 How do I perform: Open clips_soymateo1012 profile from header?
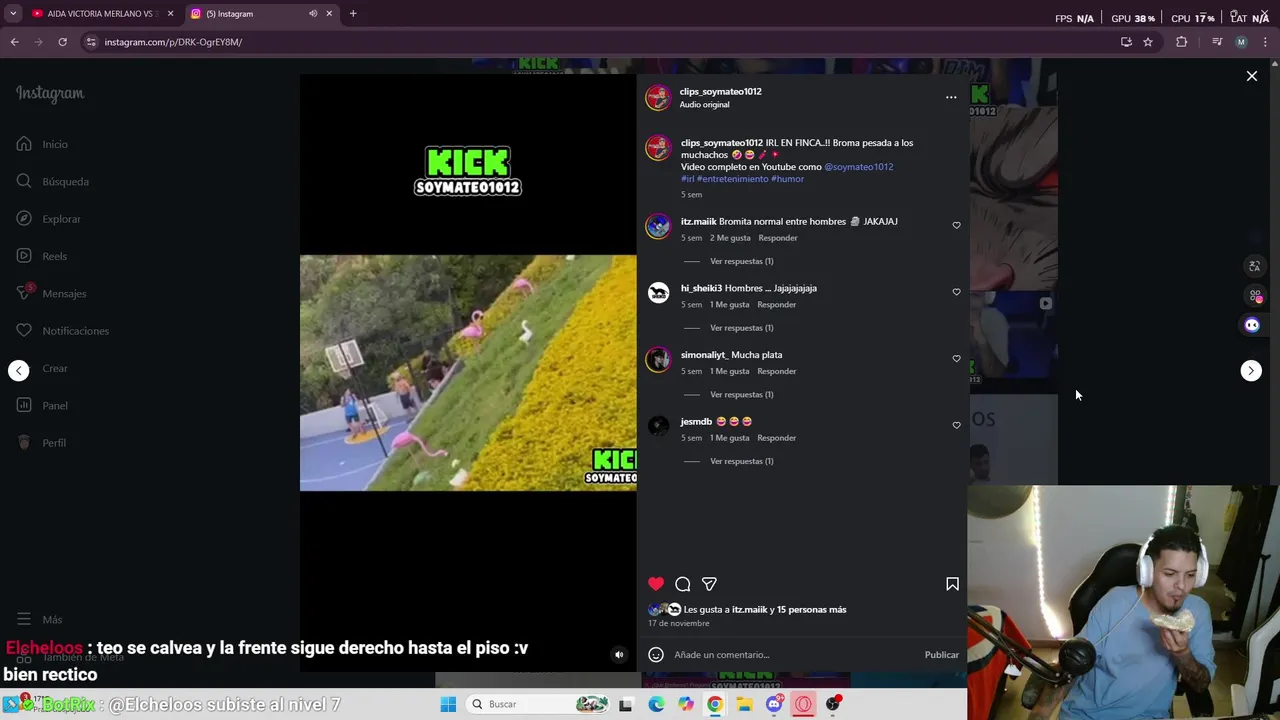pyautogui.click(x=720, y=91)
